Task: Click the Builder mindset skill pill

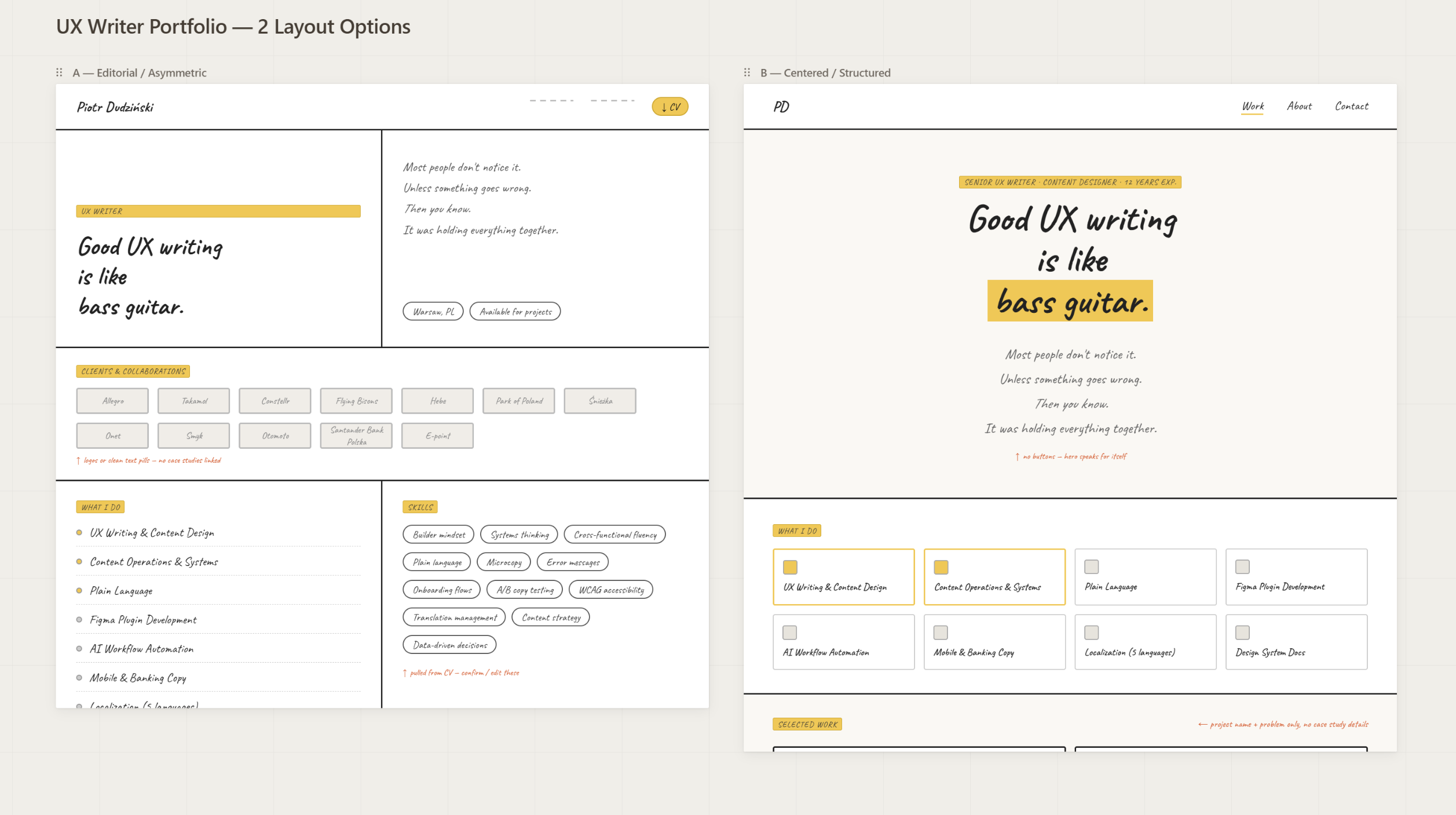Action: (x=438, y=535)
